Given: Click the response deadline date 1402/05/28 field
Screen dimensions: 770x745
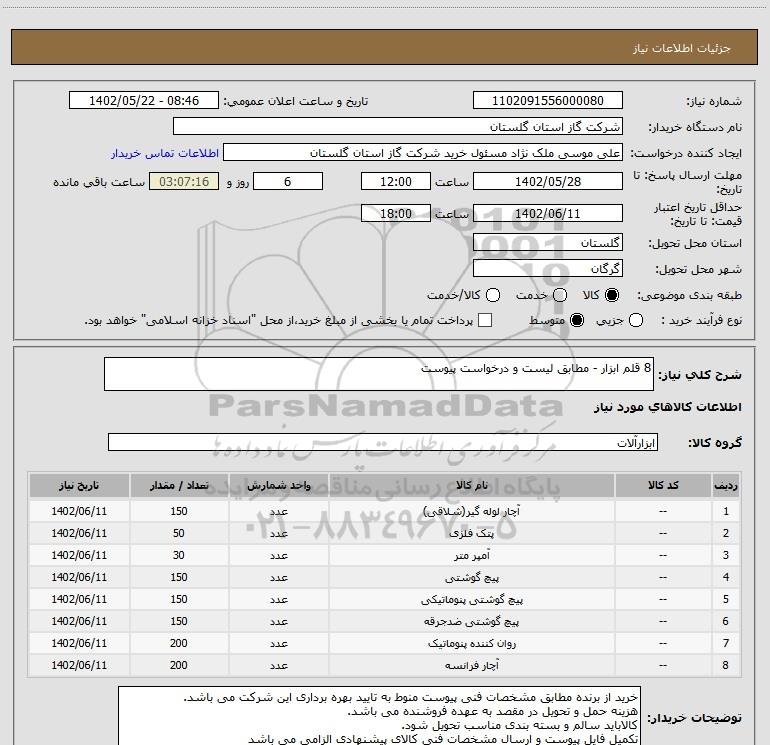Looking at the screenshot, I should click(x=548, y=181).
